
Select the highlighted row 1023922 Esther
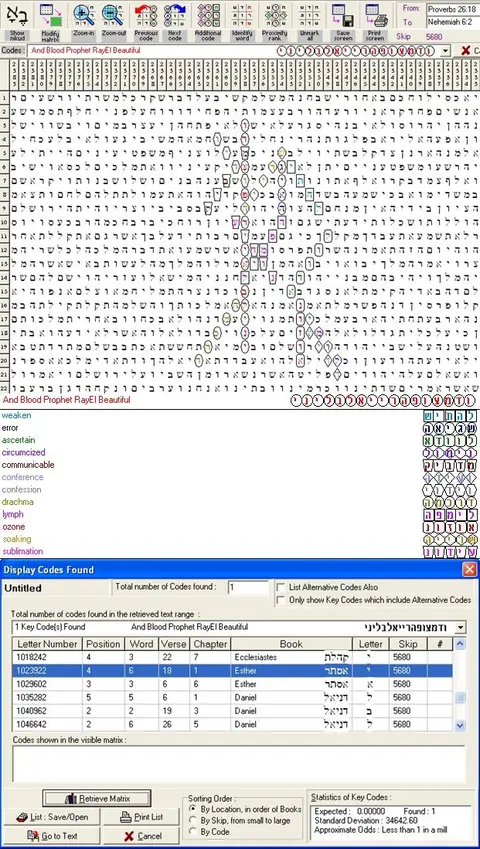tap(233, 670)
